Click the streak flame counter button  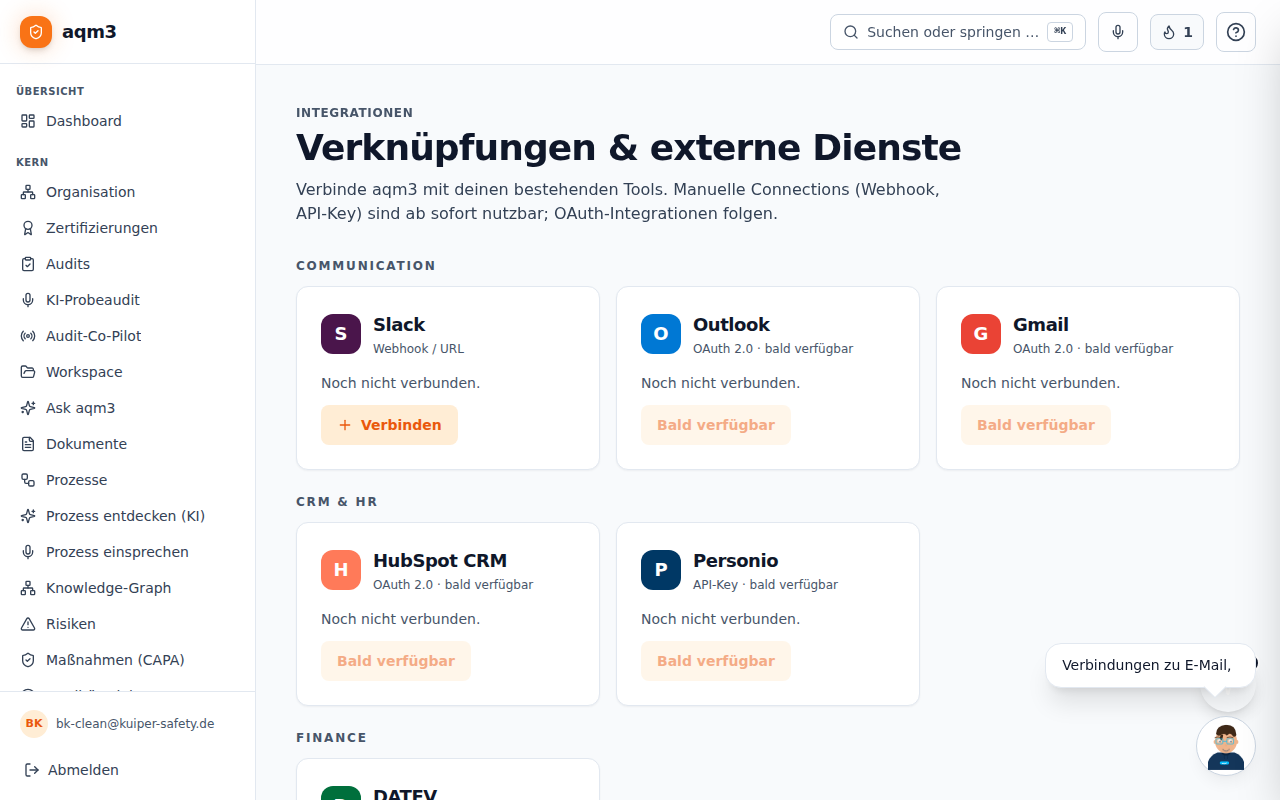[1177, 32]
